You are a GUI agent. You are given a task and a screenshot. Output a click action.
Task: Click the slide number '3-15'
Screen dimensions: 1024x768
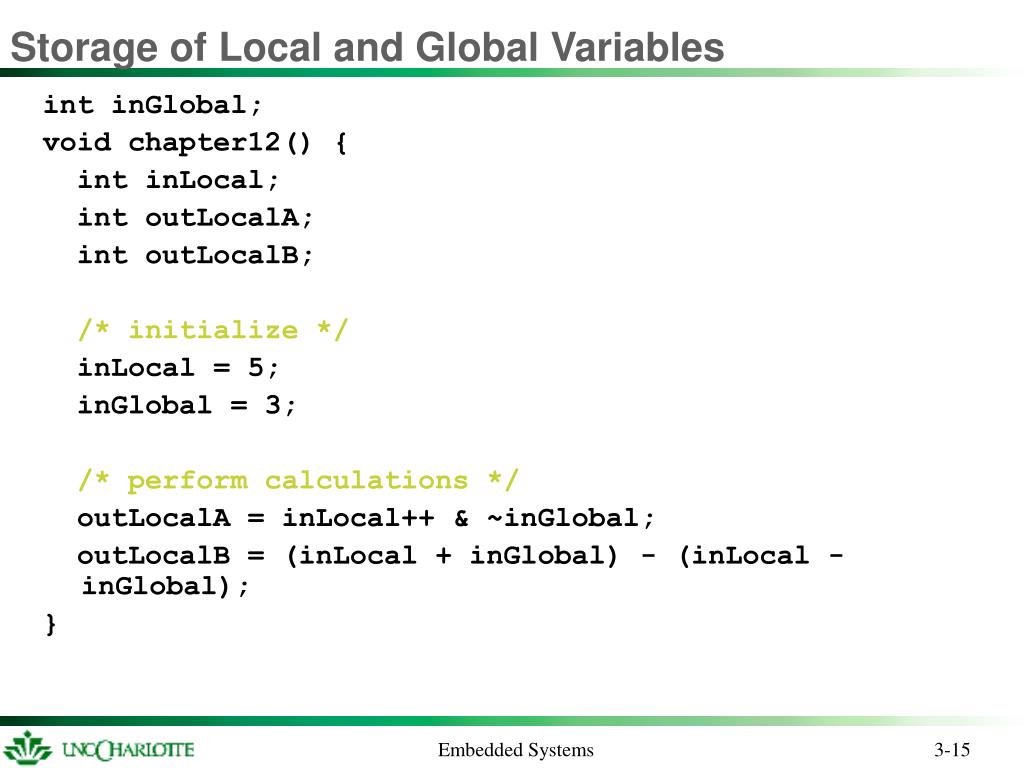pos(952,750)
